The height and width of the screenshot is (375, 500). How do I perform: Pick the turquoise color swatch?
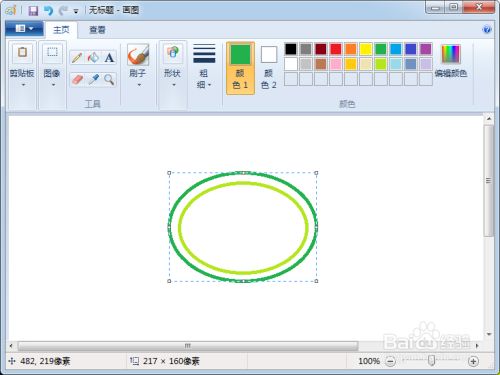[x=396, y=49]
